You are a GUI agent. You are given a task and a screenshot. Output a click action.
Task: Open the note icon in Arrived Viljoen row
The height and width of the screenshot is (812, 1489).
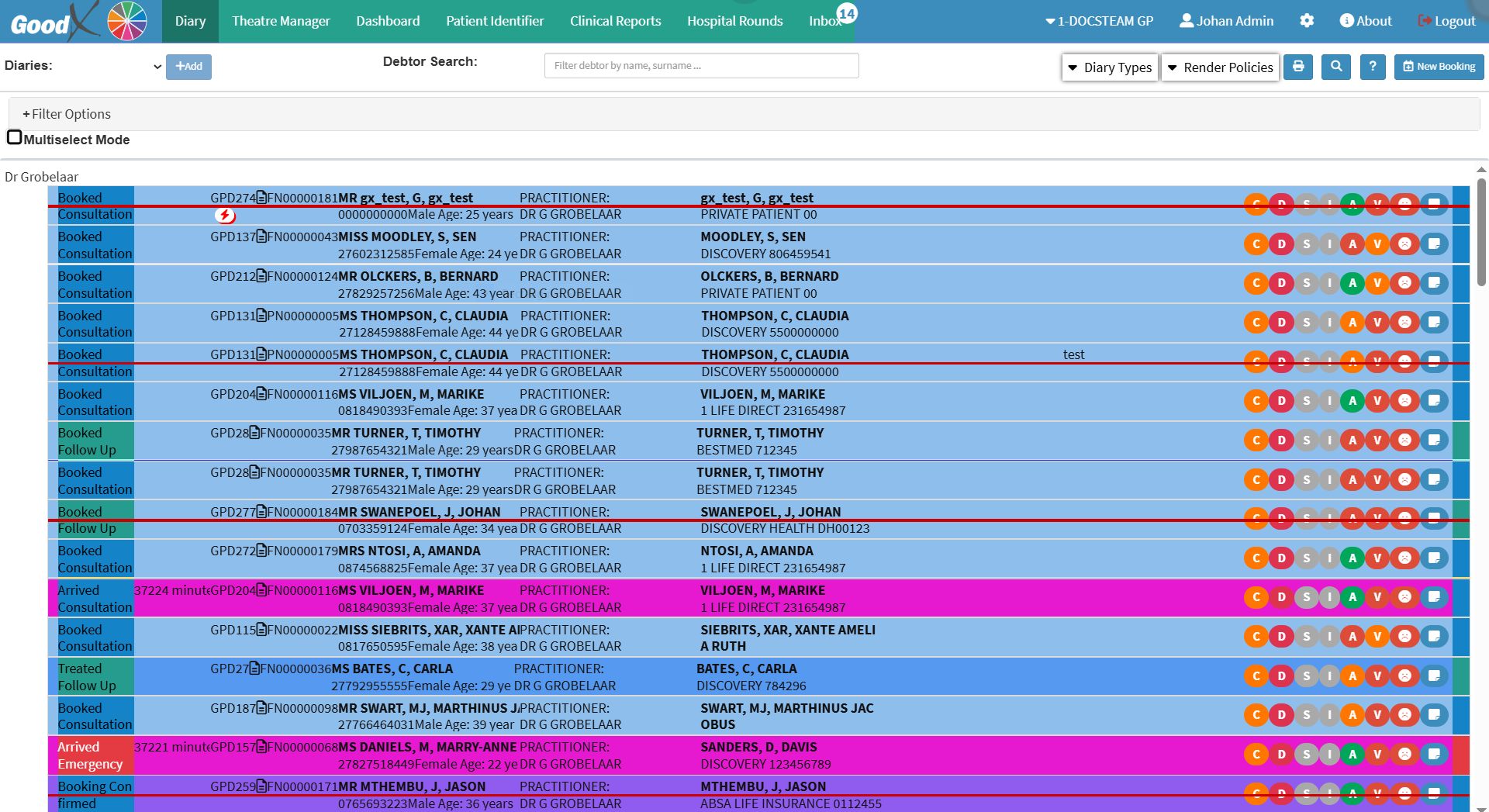point(1434,598)
